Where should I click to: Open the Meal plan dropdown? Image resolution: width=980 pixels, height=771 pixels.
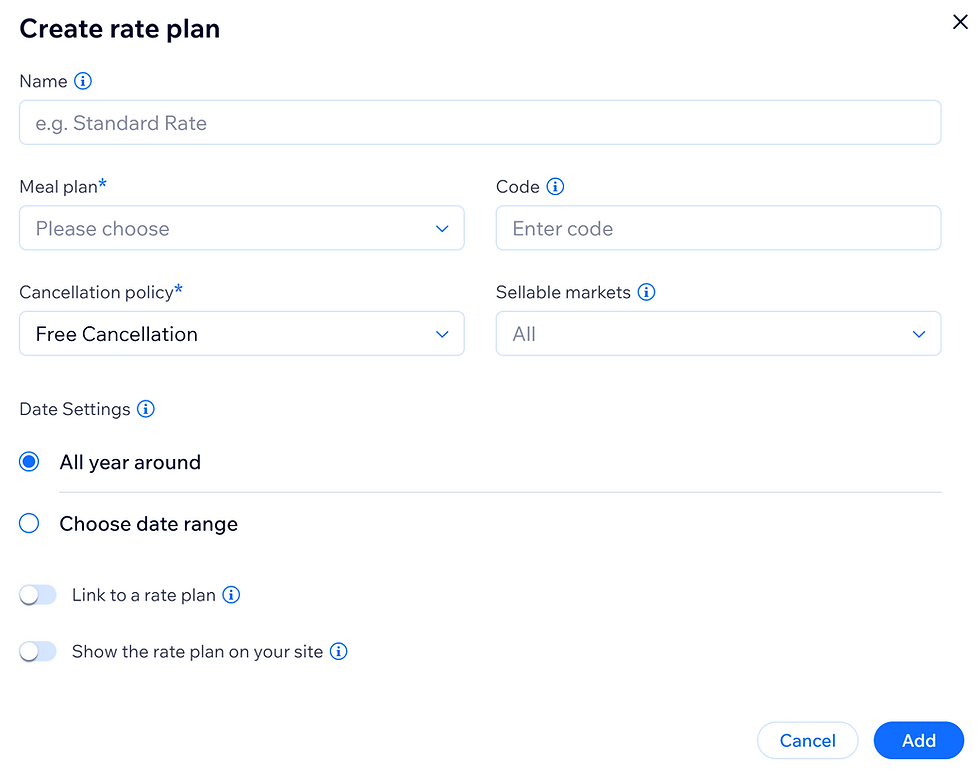pyautogui.click(x=242, y=228)
